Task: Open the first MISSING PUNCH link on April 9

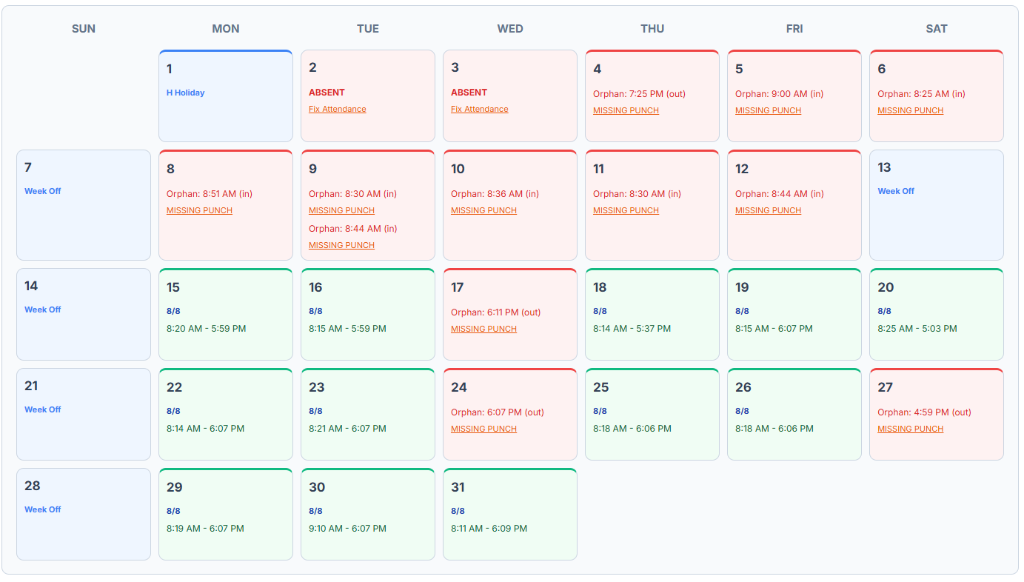Action: [x=341, y=210]
